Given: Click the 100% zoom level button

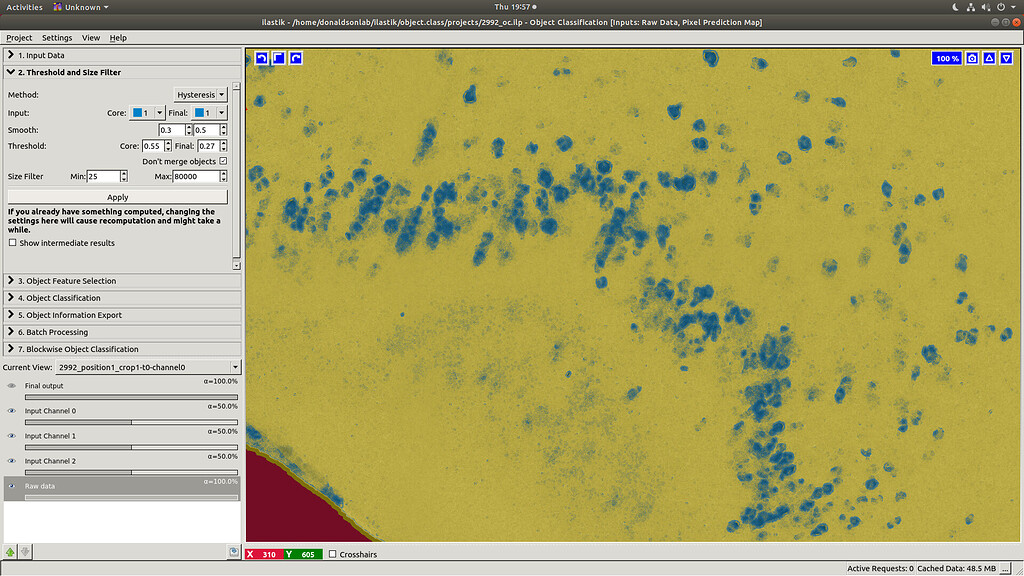Looking at the screenshot, I should (946, 58).
